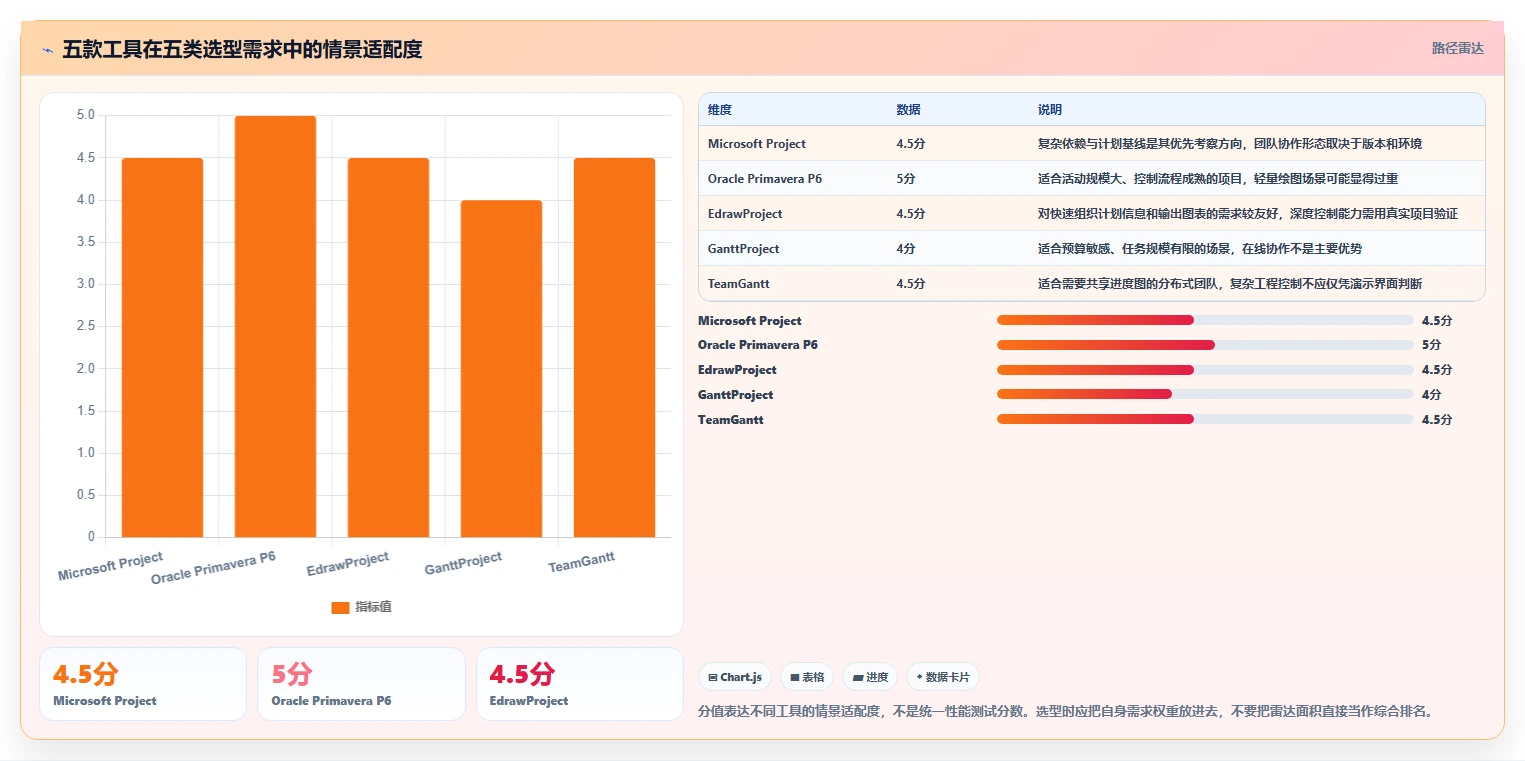
Task: Click the 5.0 y-axis tick value
Action: coord(86,115)
